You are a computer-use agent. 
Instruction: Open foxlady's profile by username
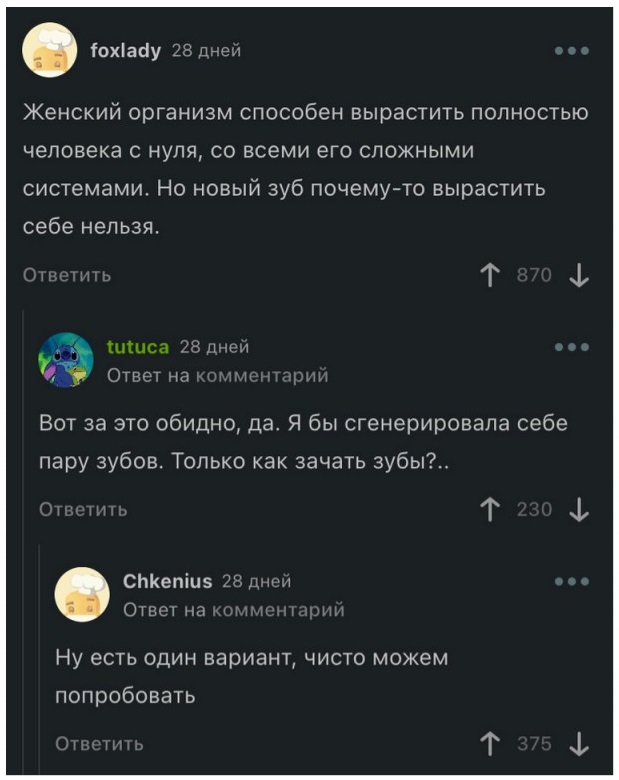(x=125, y=50)
